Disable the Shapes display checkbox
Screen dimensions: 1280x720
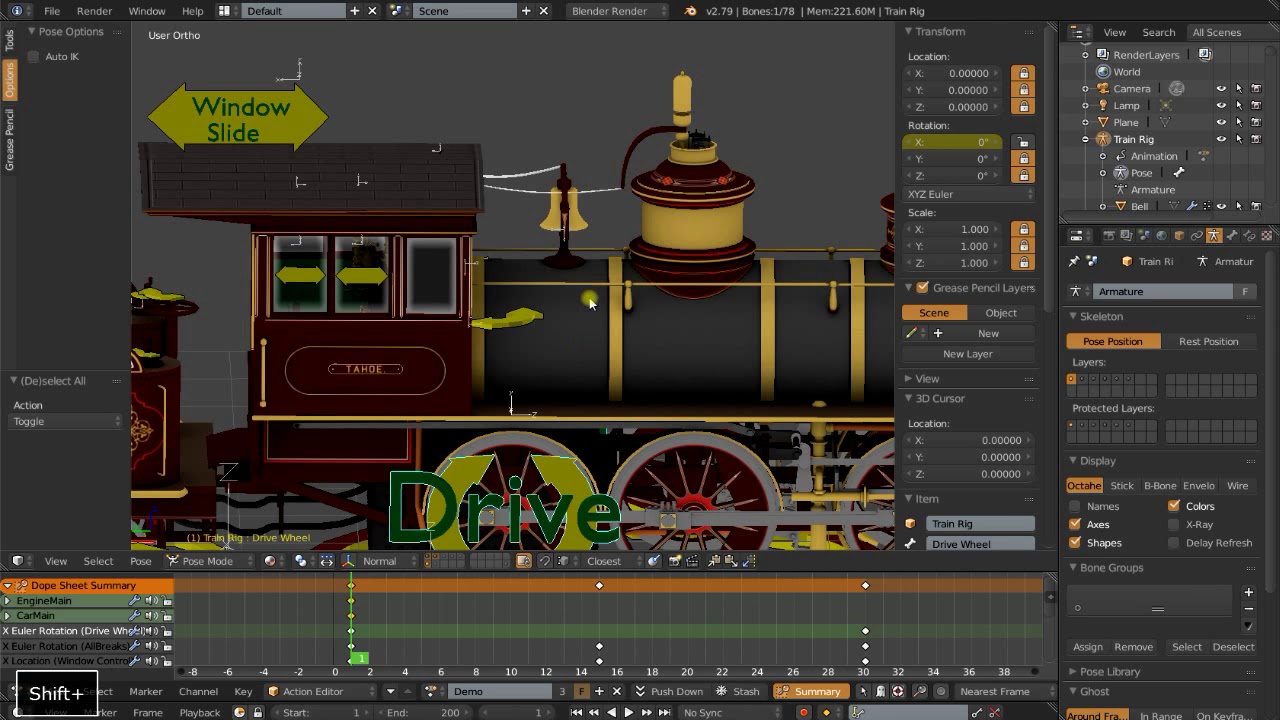(x=1075, y=542)
